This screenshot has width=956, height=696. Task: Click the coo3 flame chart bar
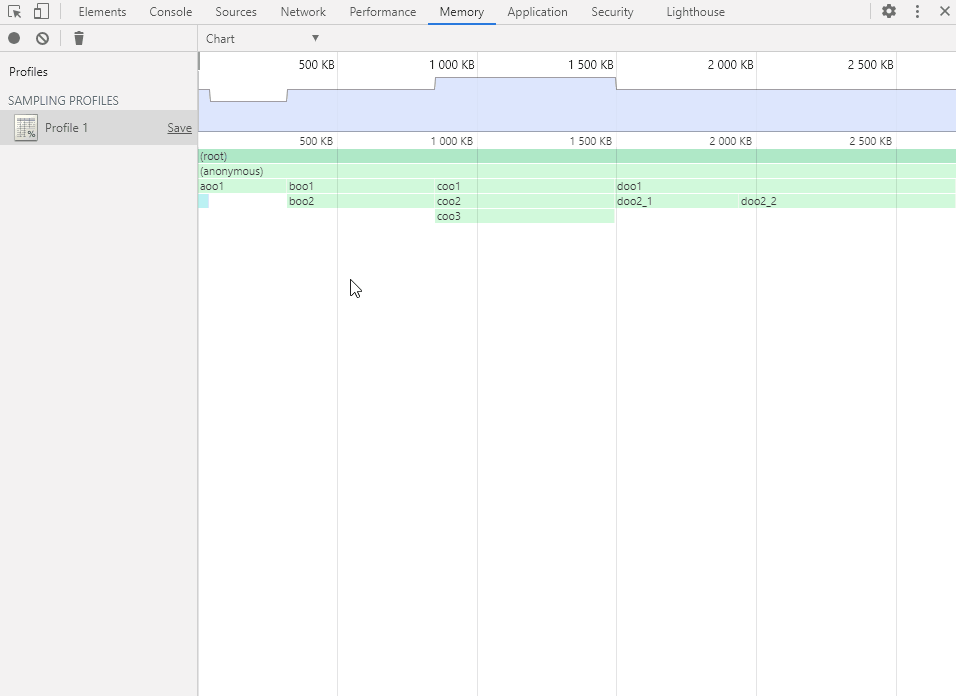tap(524, 216)
